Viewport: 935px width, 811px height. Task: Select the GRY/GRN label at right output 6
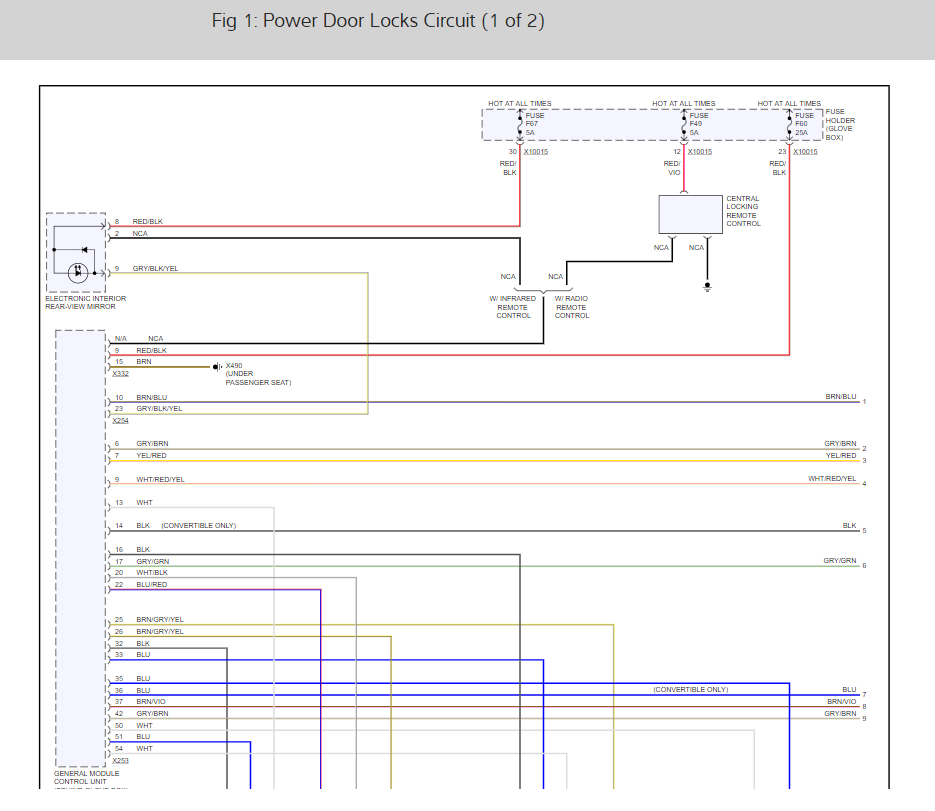840,561
